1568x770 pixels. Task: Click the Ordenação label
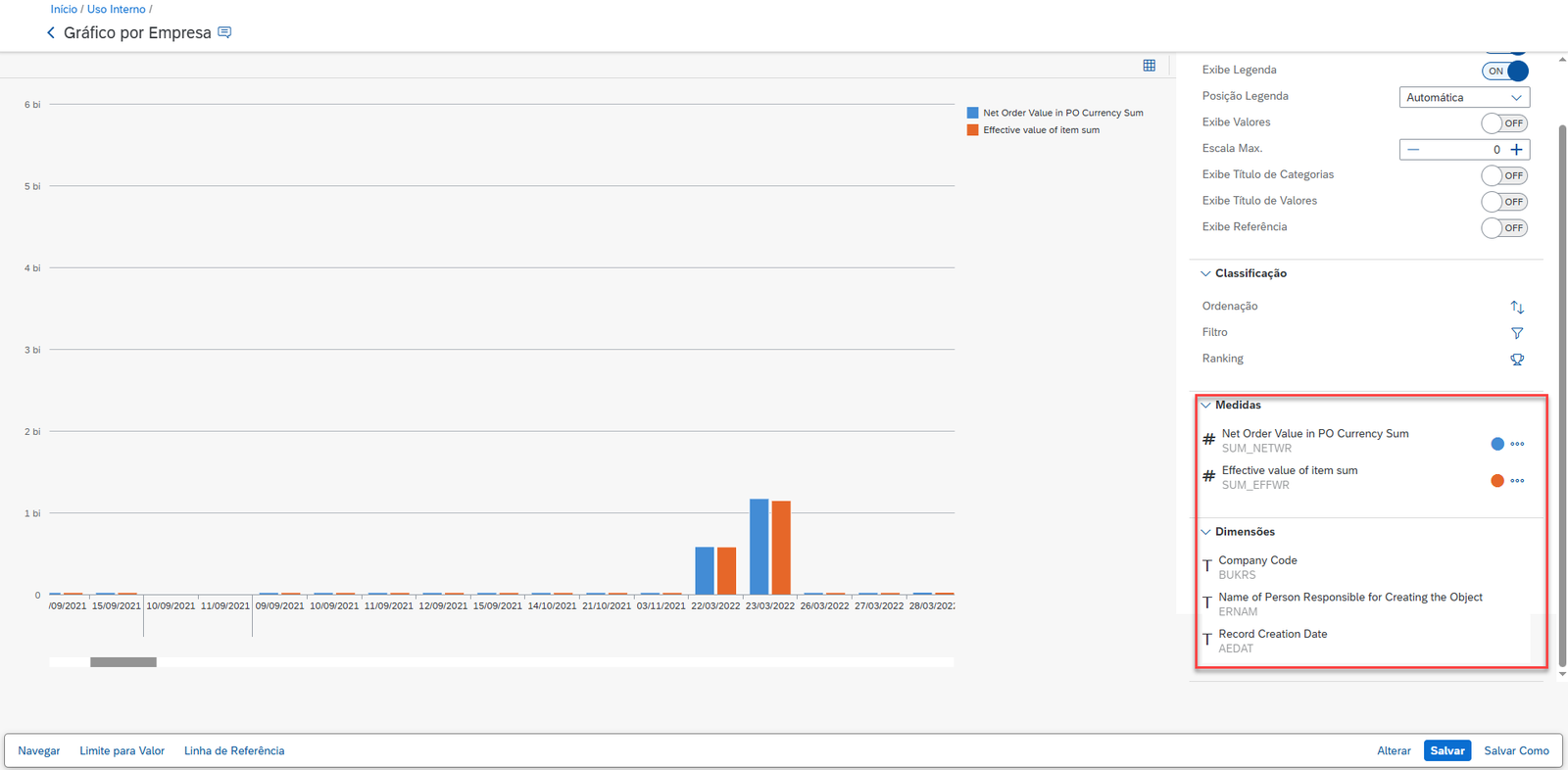(x=1230, y=307)
